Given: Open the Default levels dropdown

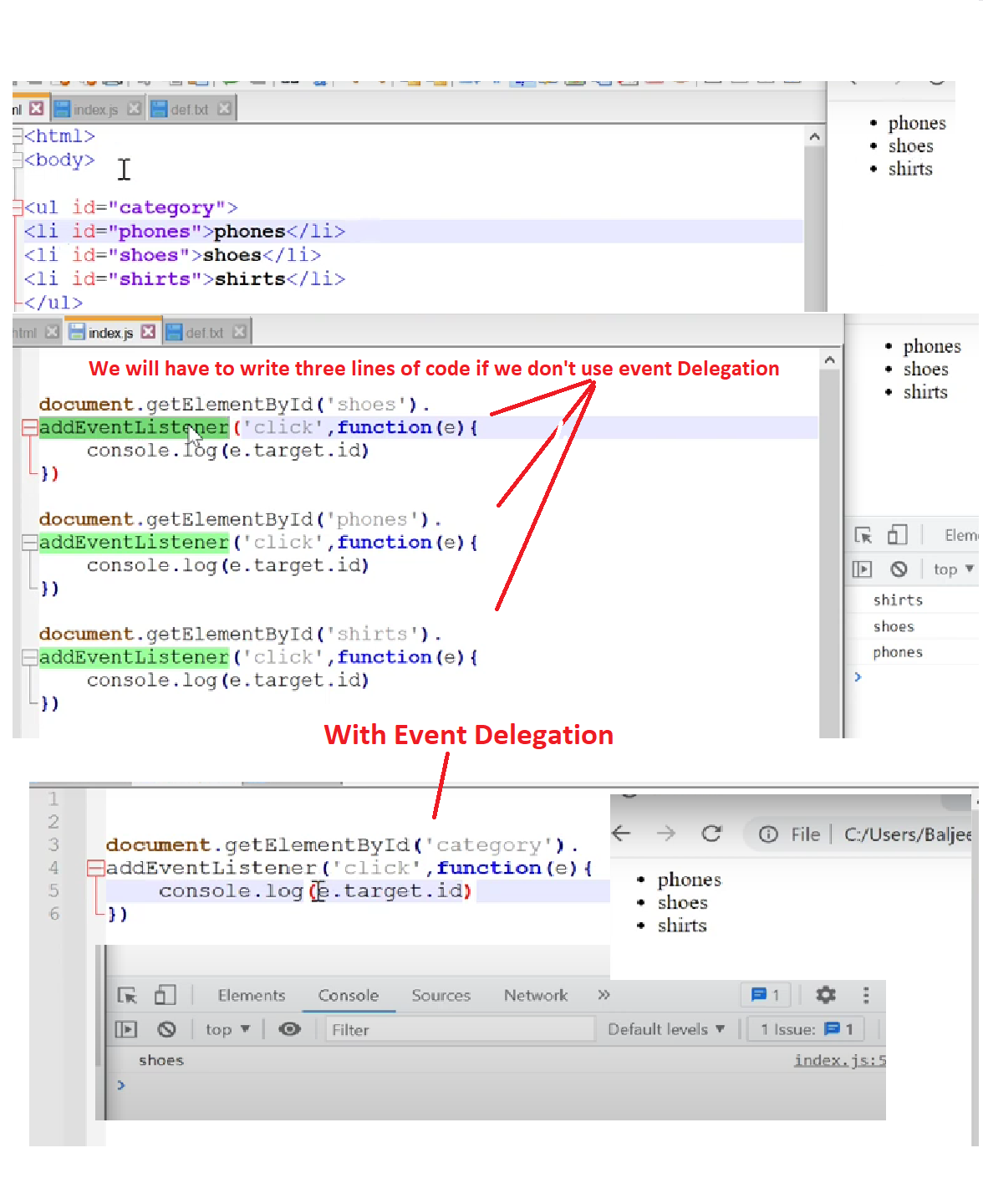Looking at the screenshot, I should coord(665,1029).
